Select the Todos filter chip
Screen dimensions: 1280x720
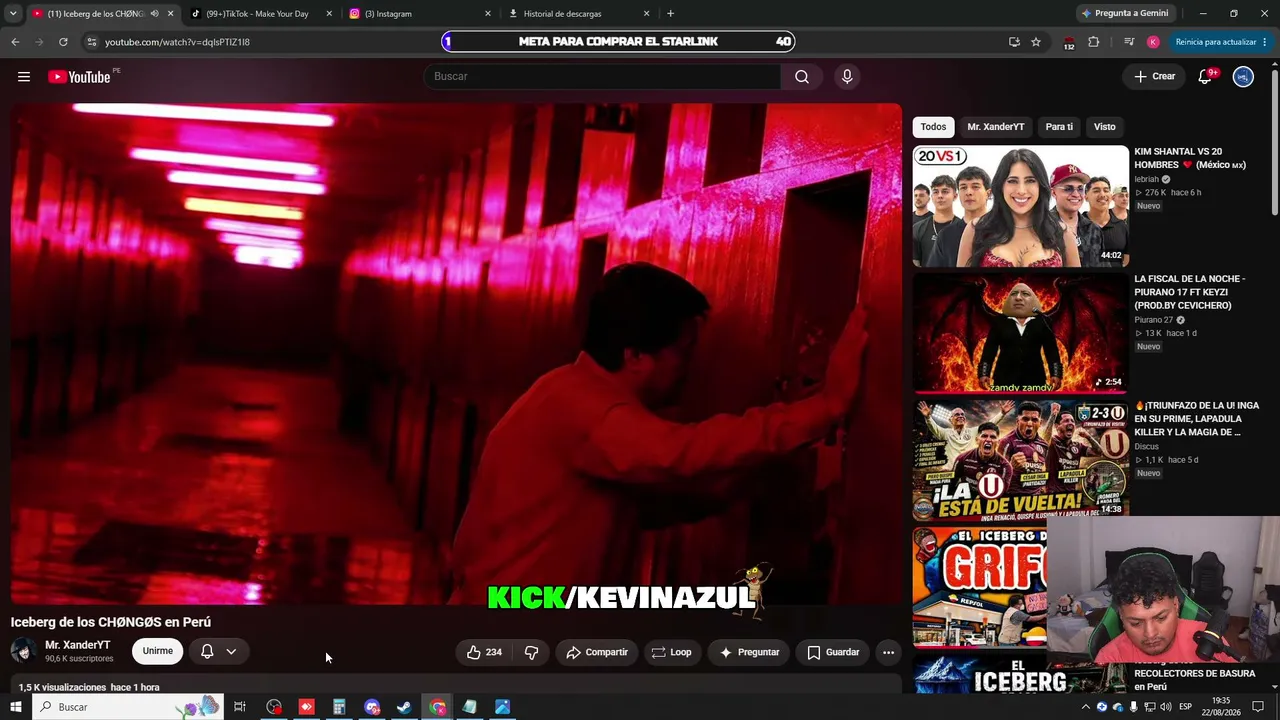(933, 127)
